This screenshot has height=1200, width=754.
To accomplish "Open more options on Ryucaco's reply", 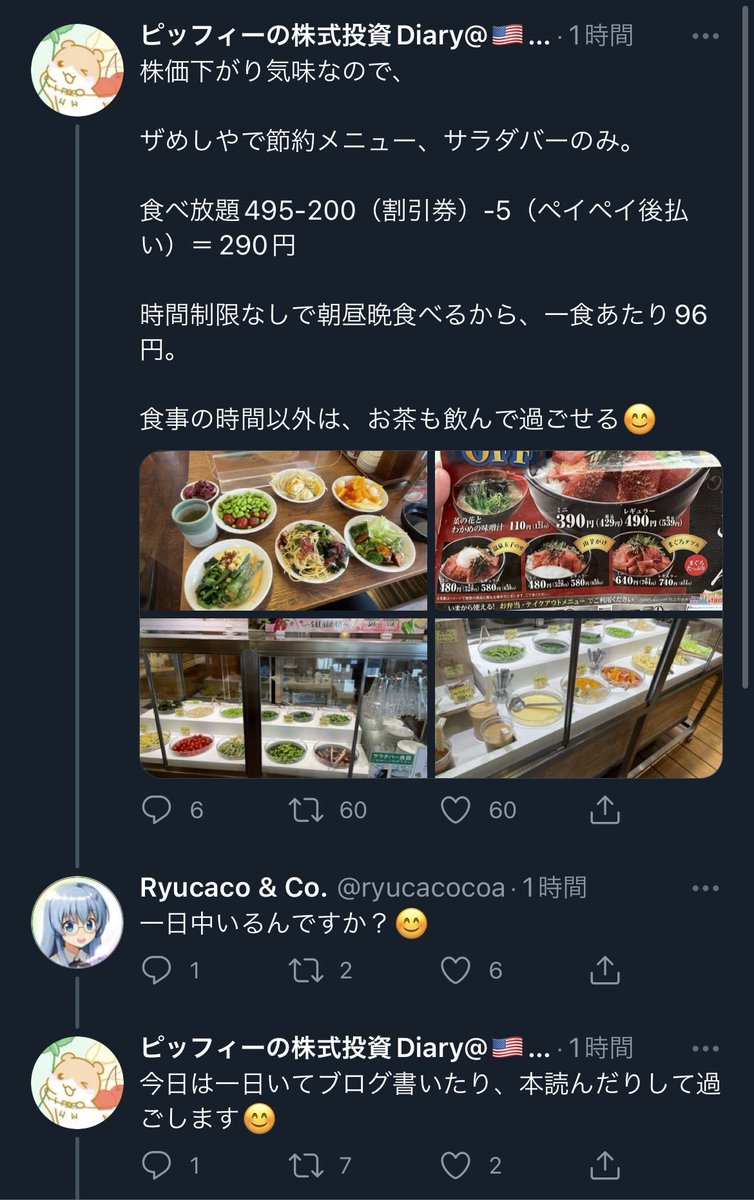I will [x=705, y=887].
